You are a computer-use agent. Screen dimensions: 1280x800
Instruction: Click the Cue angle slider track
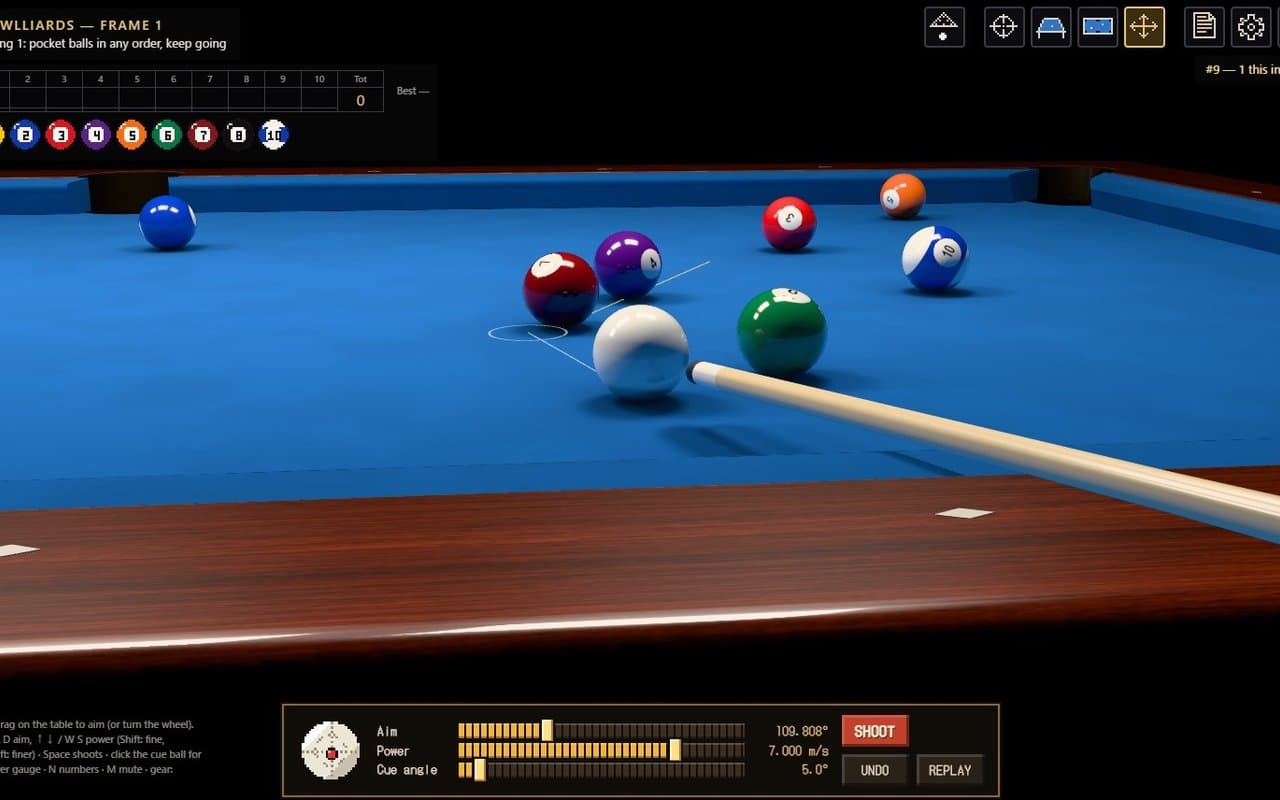coord(601,770)
